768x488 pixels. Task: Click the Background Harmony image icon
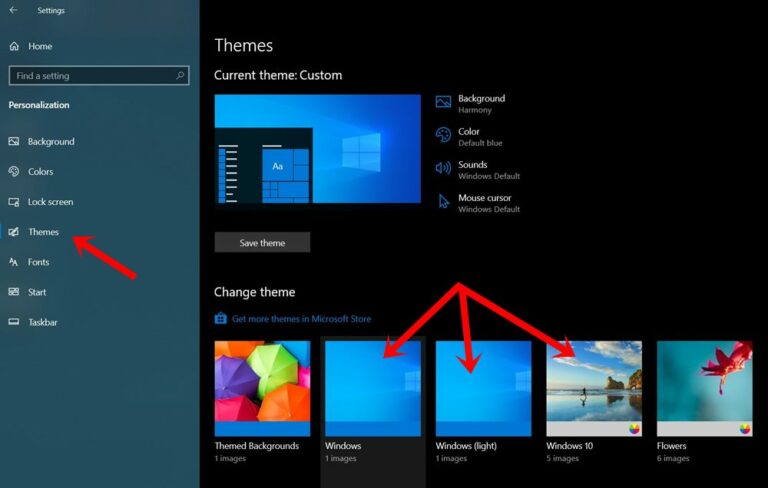[x=443, y=101]
